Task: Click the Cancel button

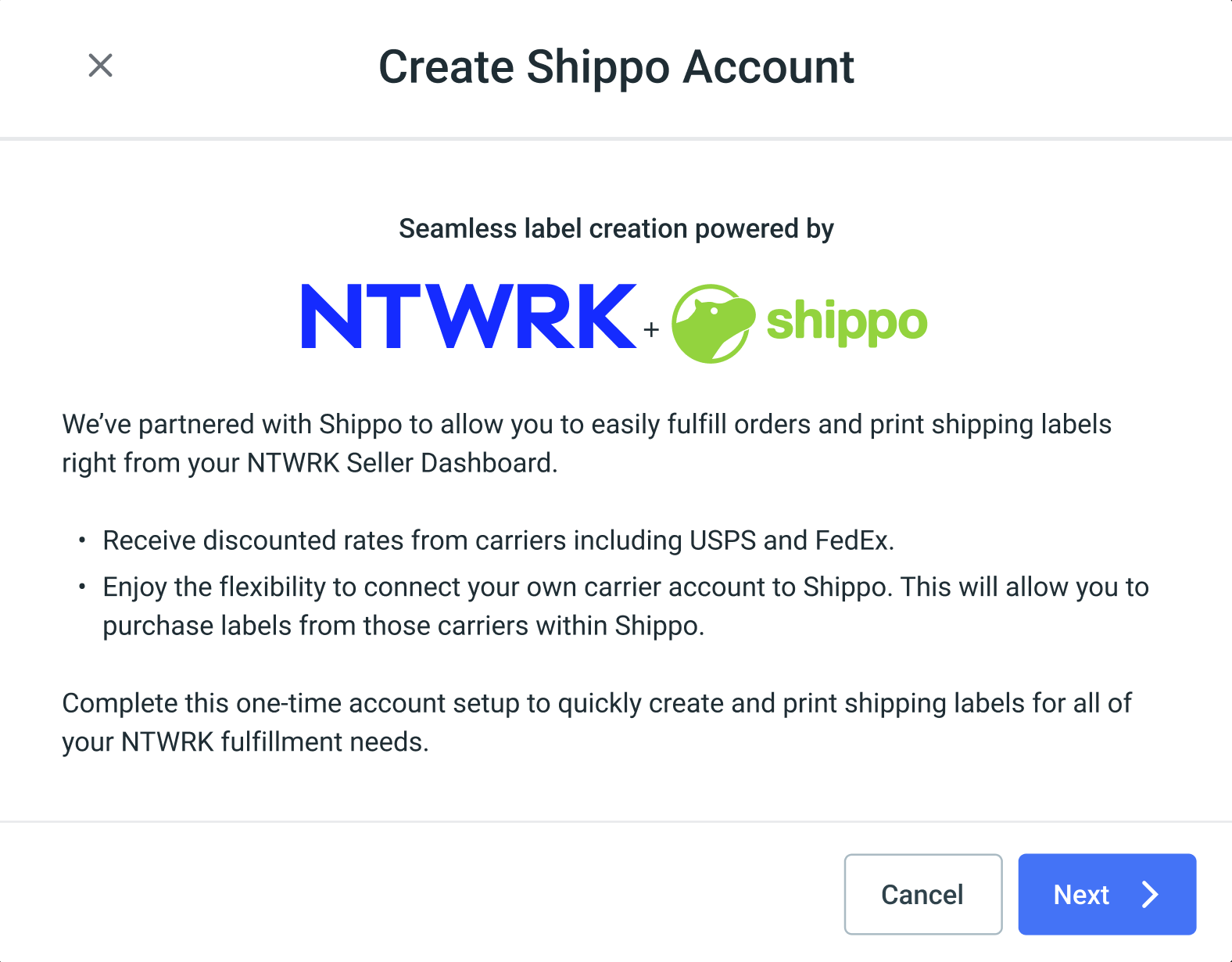Action: click(x=922, y=894)
